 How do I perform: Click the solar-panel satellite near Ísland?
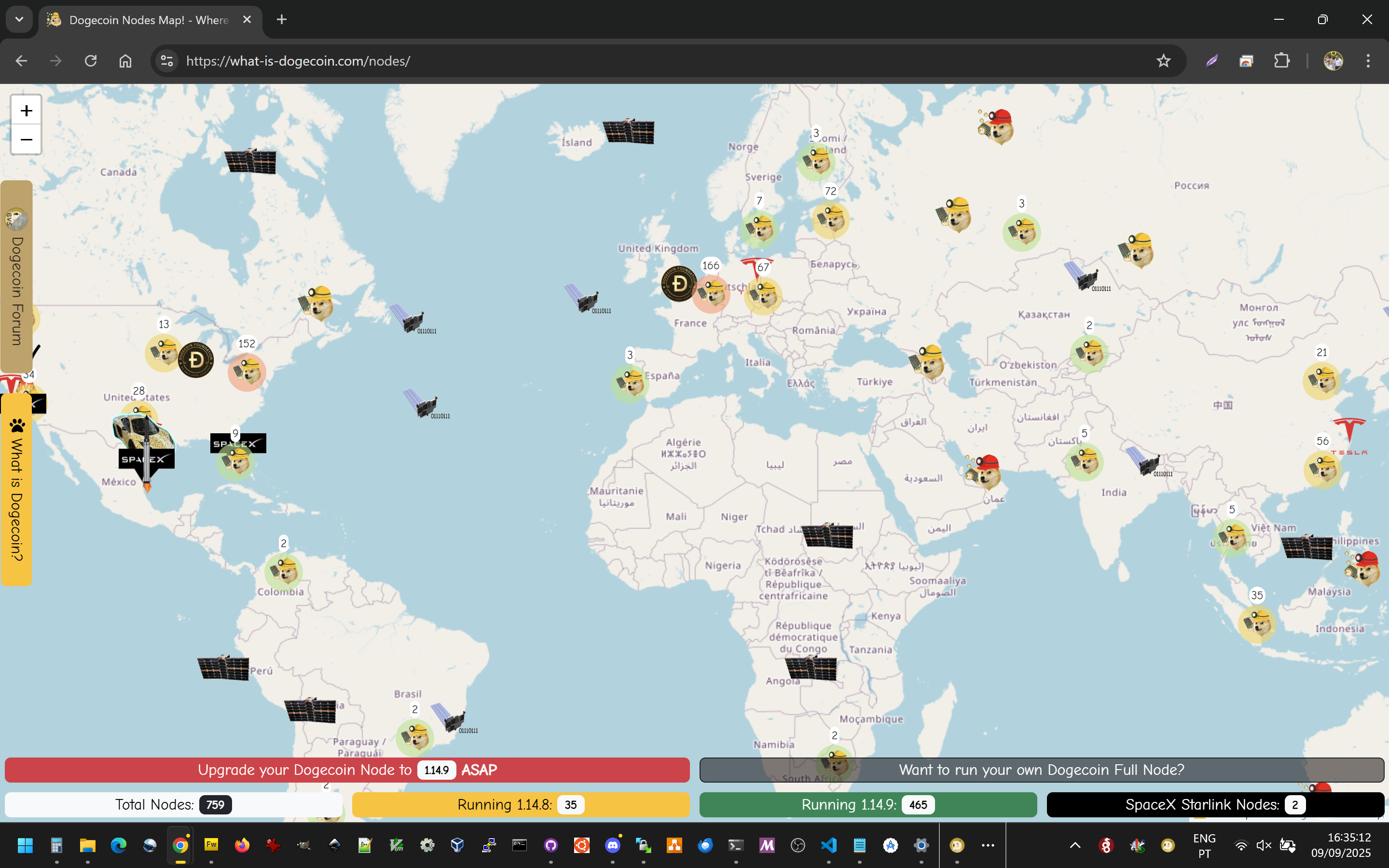(629, 131)
